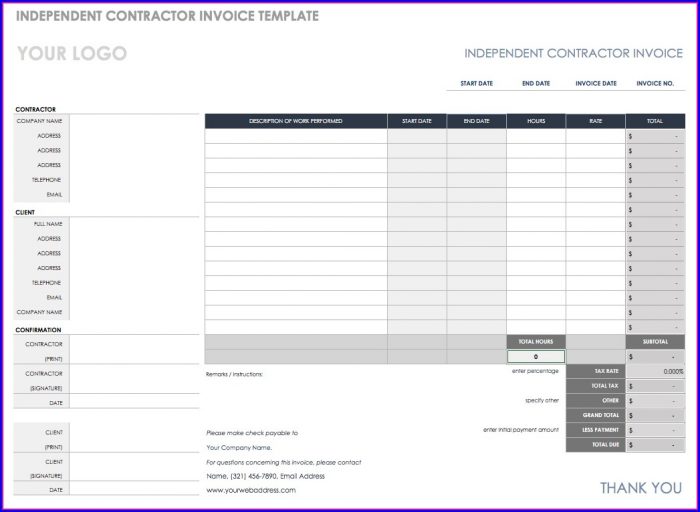Select the table's 'END DATE' column header
This screenshot has width=700, height=512.
click(476, 121)
